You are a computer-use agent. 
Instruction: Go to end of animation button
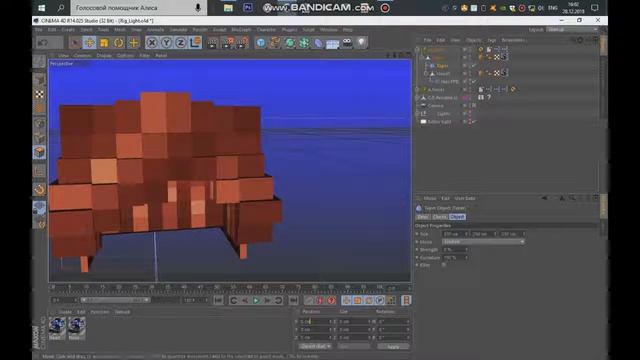click(x=293, y=300)
